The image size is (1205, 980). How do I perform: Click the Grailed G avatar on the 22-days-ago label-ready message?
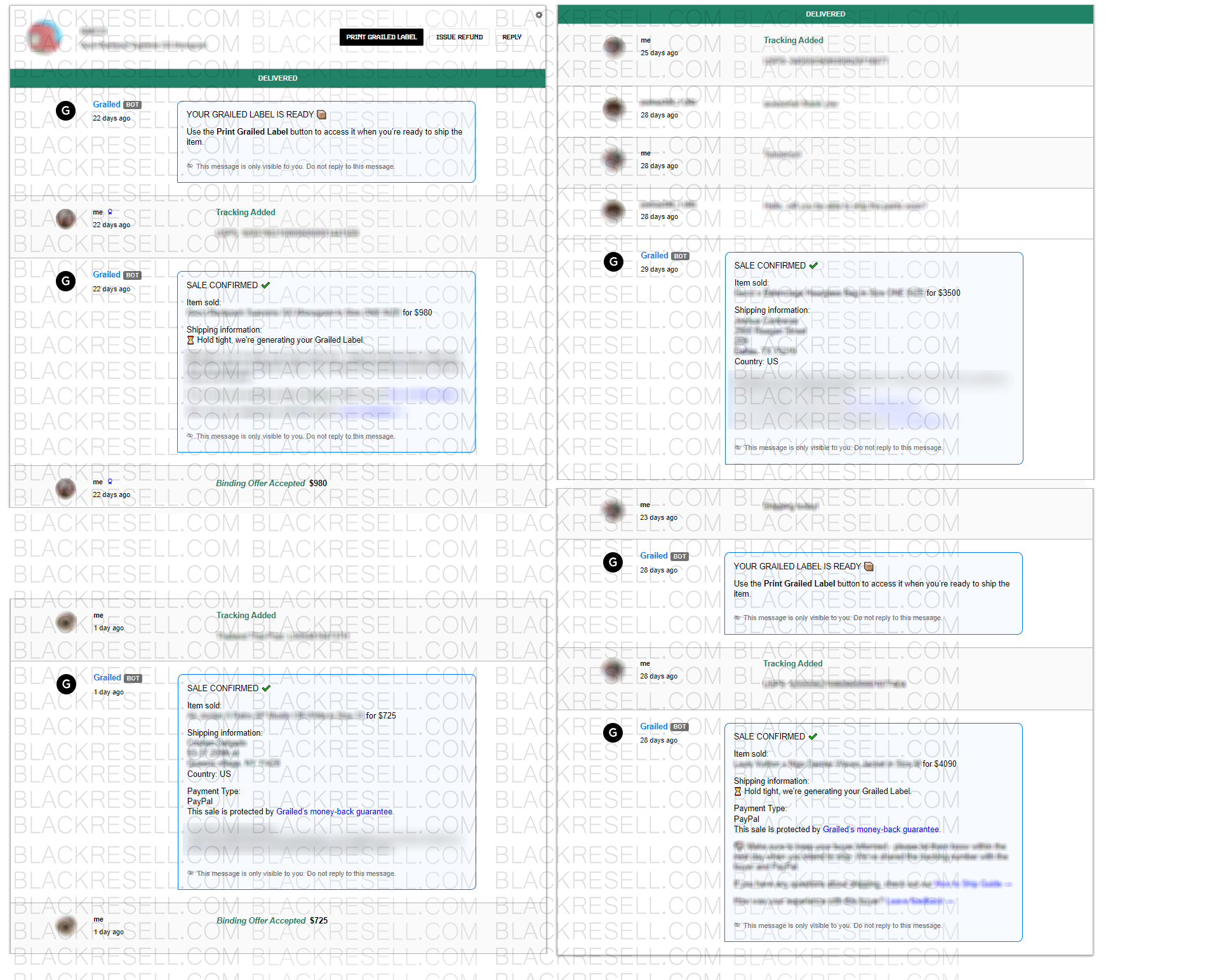(65, 110)
